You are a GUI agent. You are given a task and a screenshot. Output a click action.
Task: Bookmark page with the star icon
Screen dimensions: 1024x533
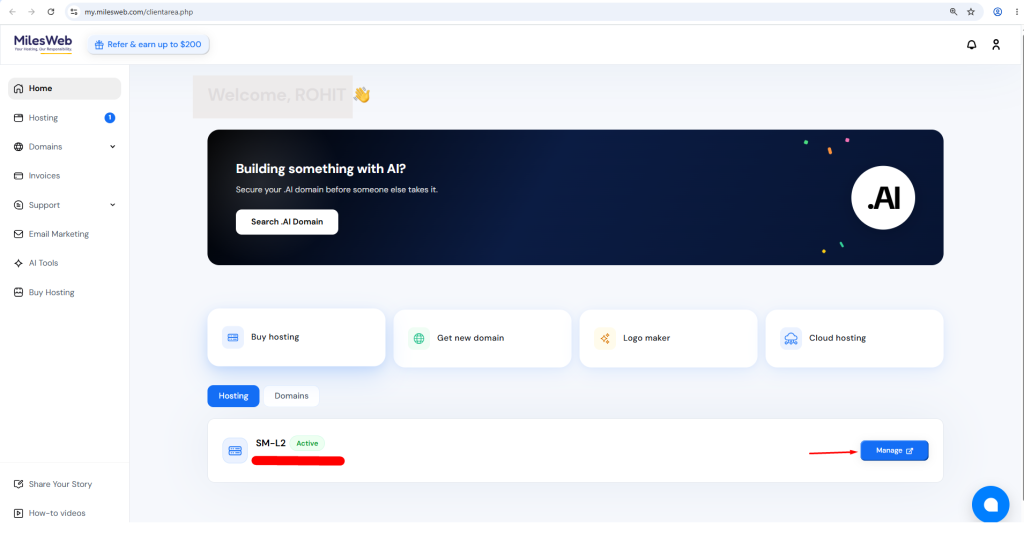tap(971, 12)
